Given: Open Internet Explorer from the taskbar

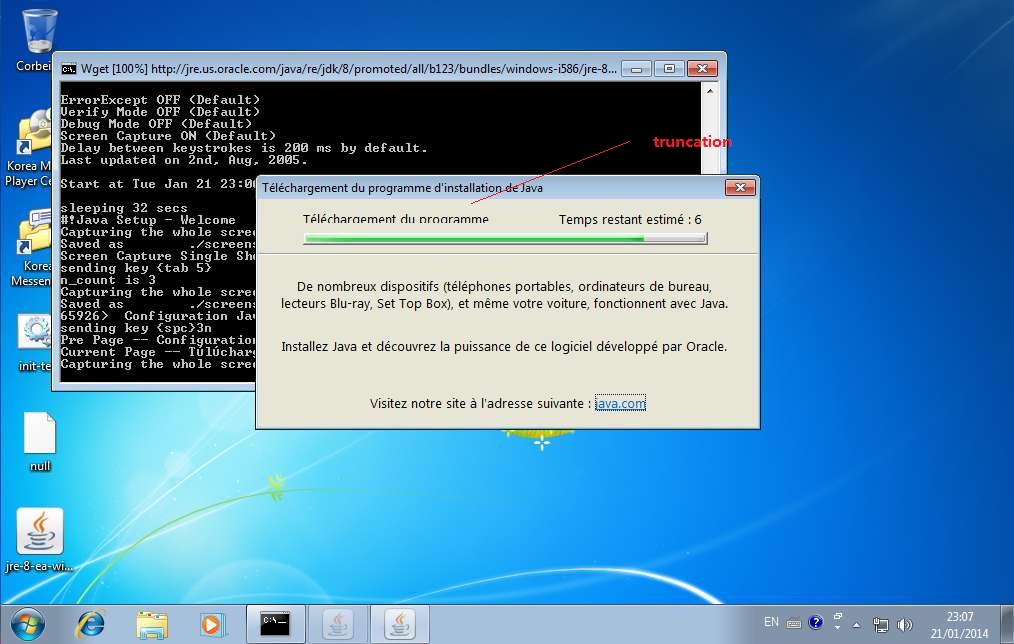Looking at the screenshot, I should tap(90, 624).
